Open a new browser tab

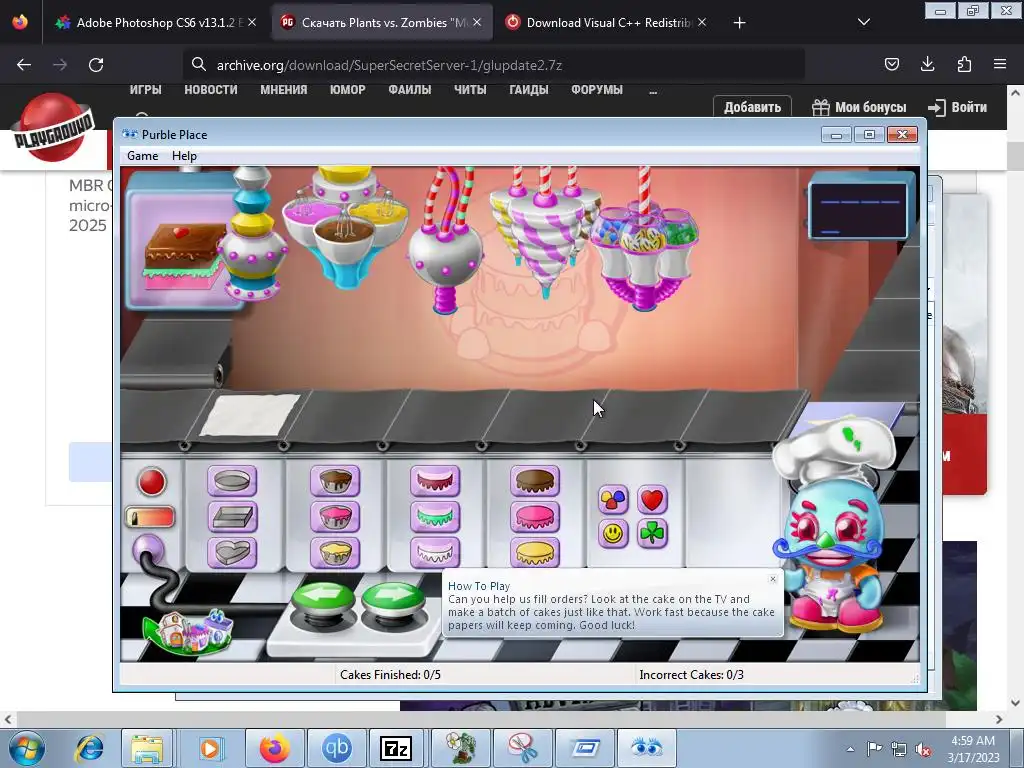(739, 23)
